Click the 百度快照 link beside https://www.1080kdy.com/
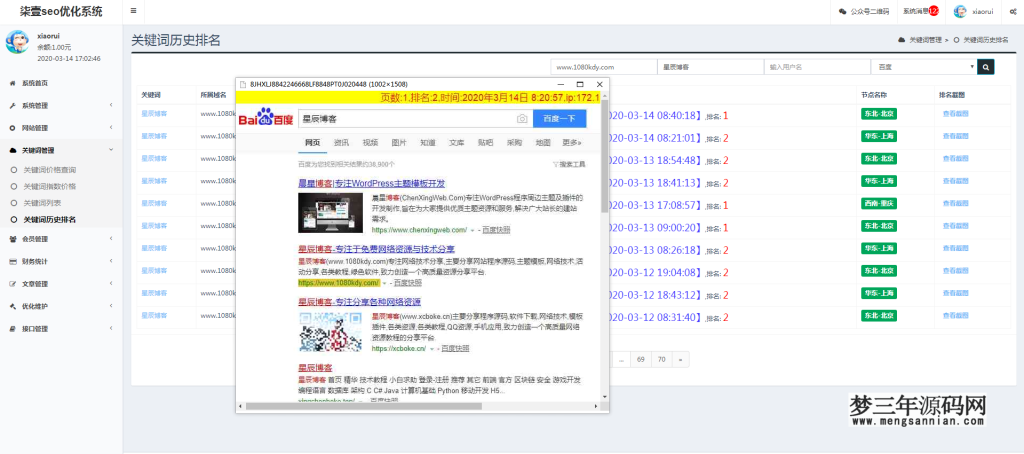This screenshot has width=1024, height=454. pos(407,283)
